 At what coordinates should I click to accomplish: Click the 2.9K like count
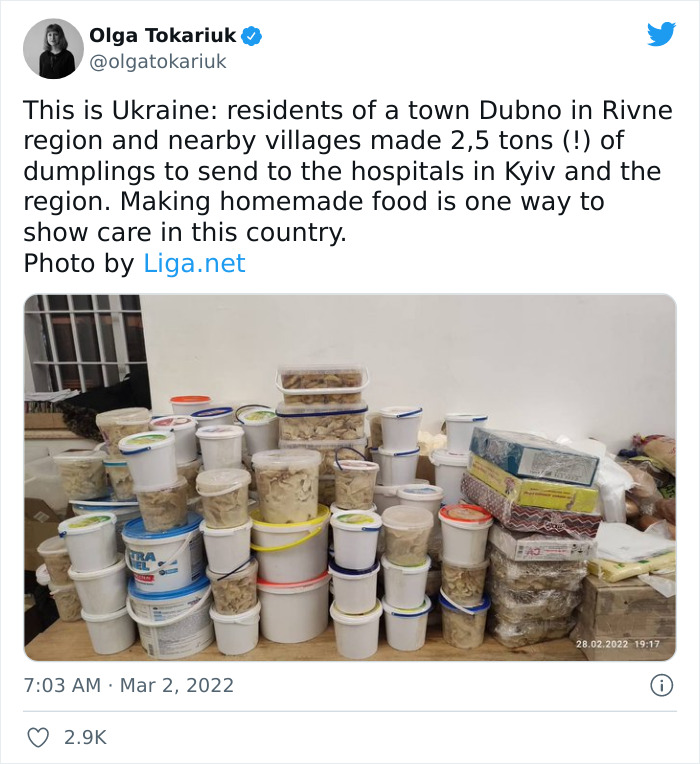point(85,737)
